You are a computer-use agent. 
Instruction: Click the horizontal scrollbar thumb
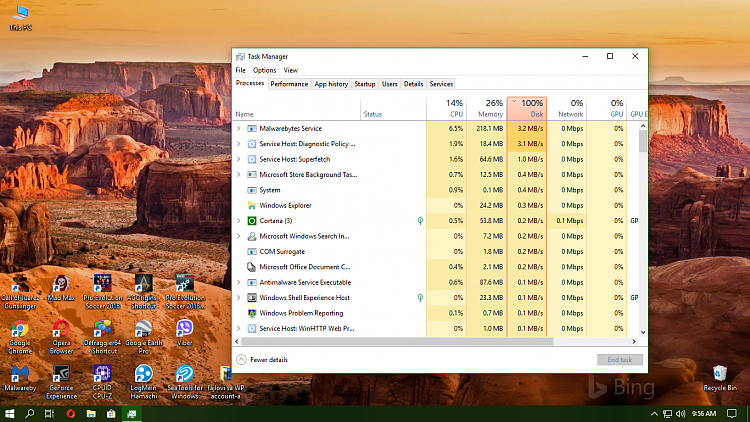(397, 342)
